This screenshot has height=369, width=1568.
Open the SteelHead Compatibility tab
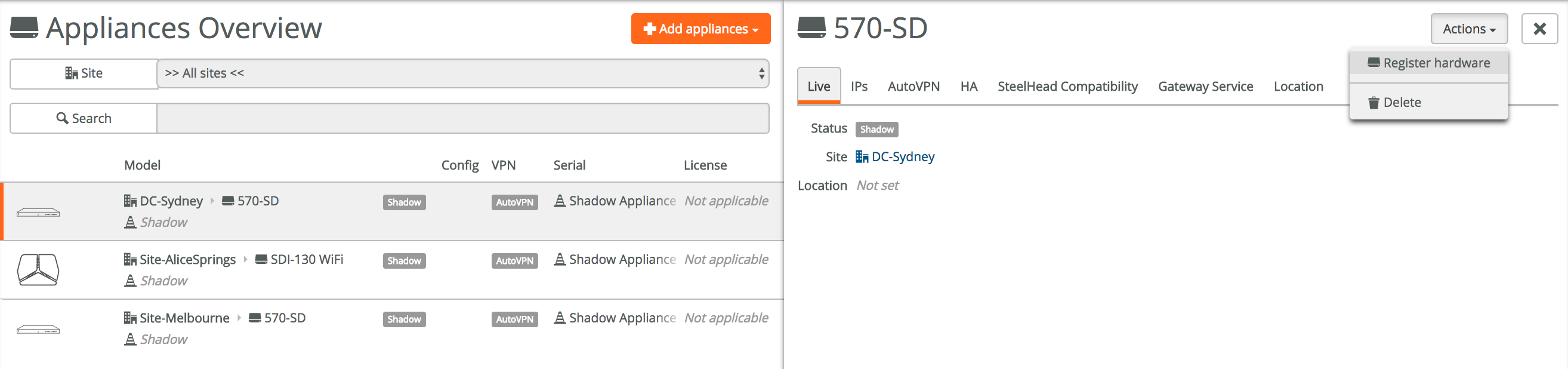point(1067,87)
